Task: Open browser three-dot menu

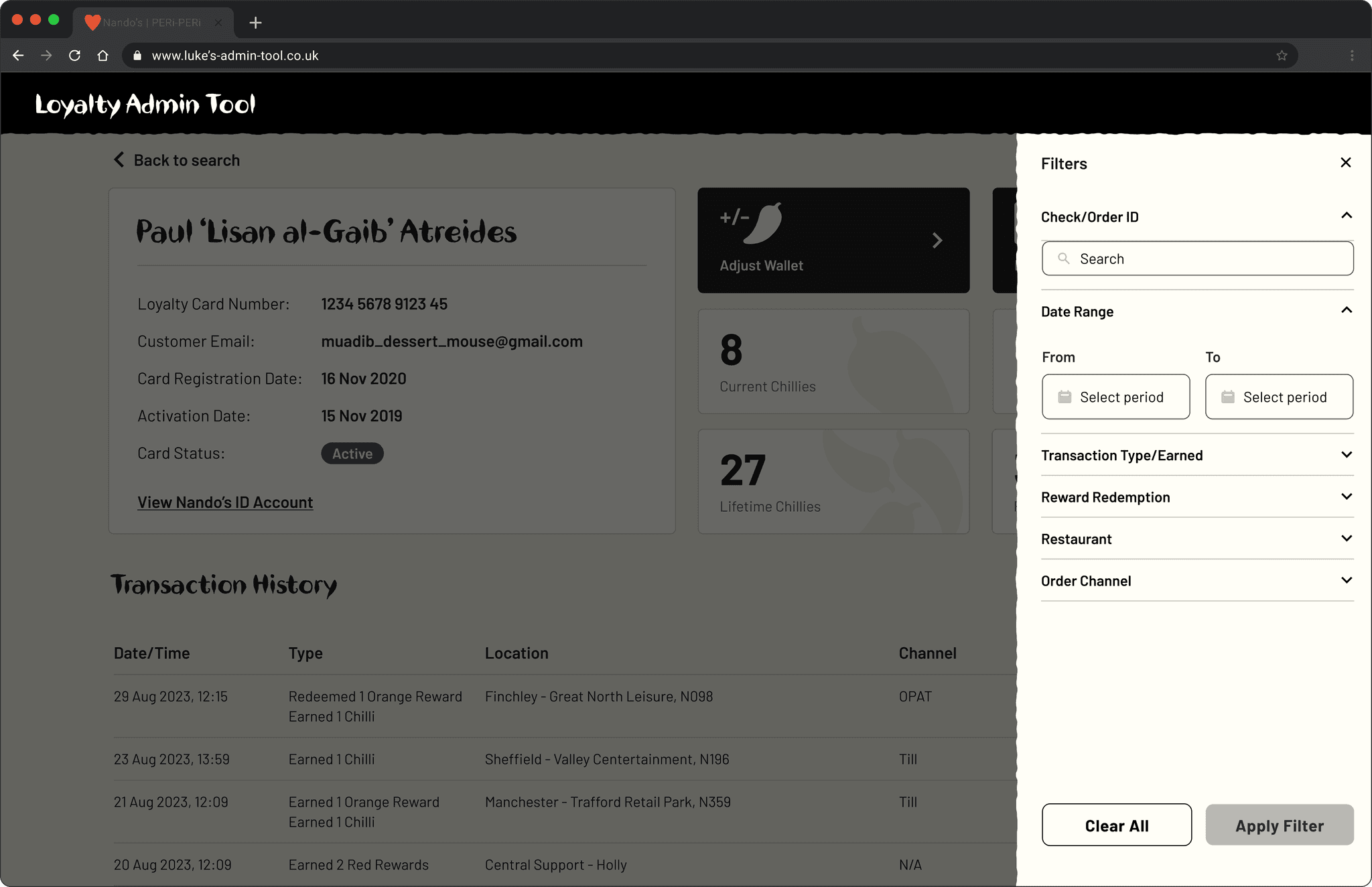Action: 1352,56
